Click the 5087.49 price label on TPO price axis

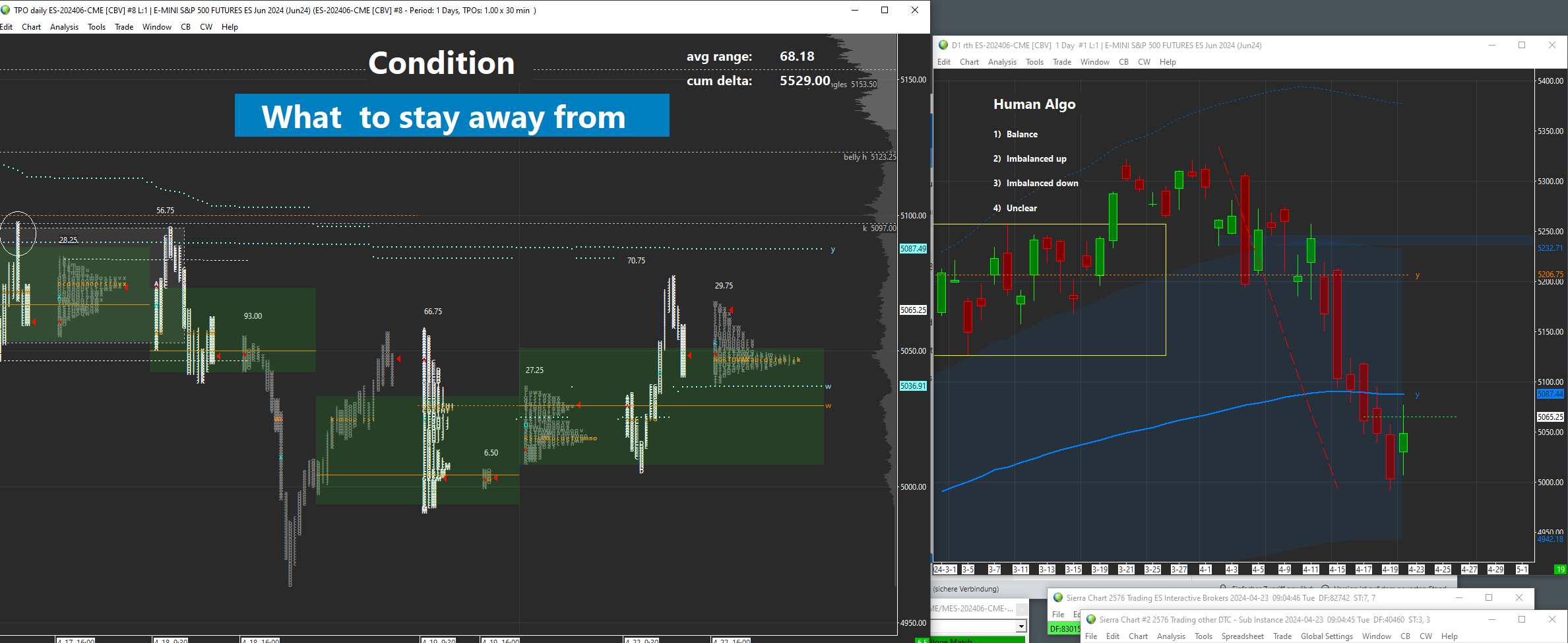coord(913,249)
